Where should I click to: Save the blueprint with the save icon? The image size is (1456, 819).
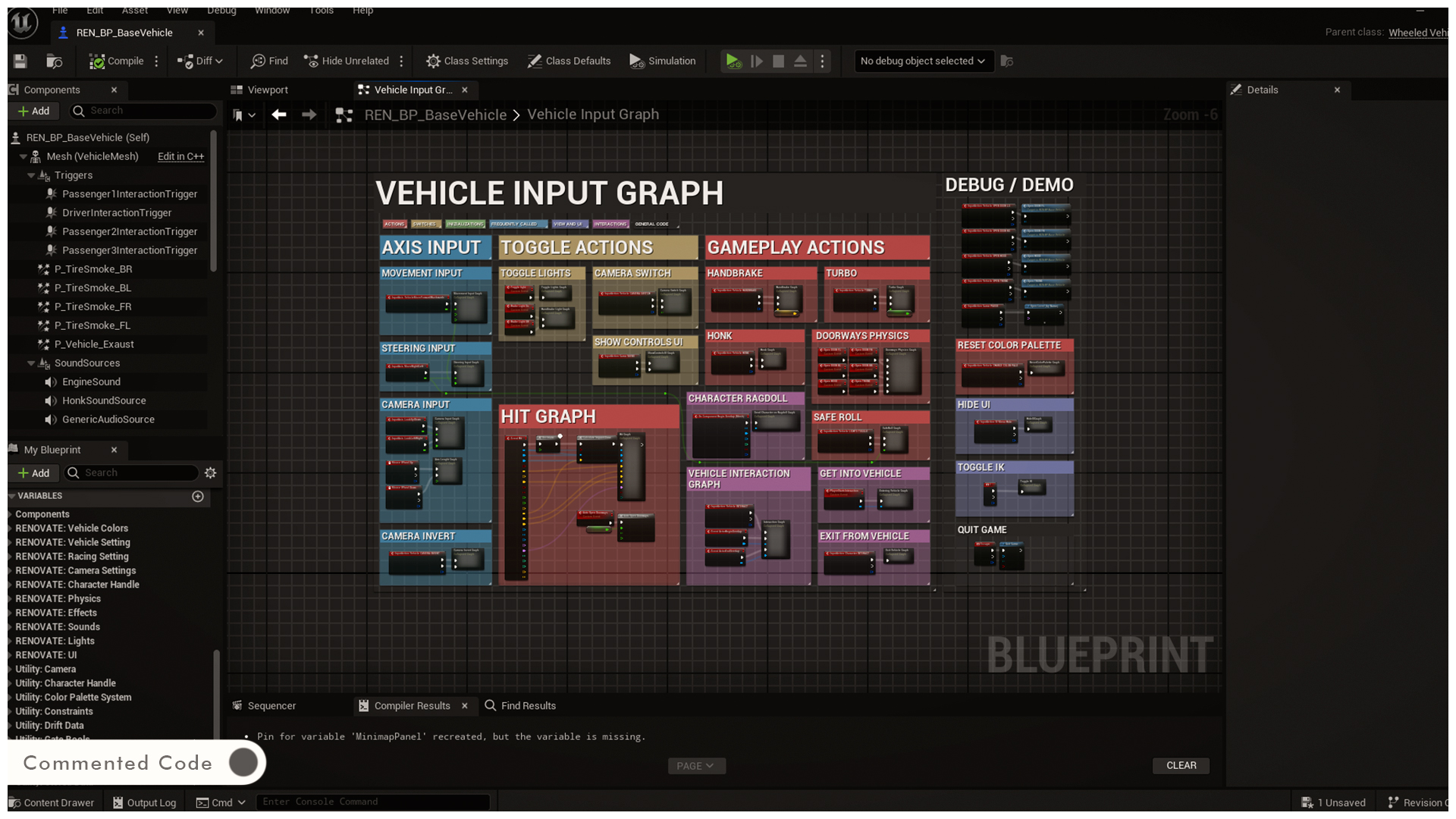(19, 61)
